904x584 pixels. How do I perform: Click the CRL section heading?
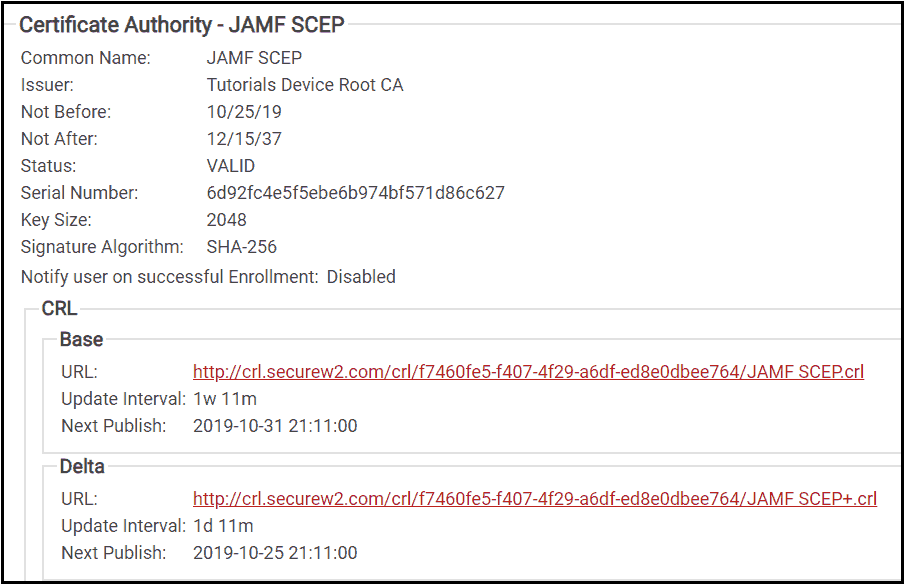pyautogui.click(x=59, y=308)
